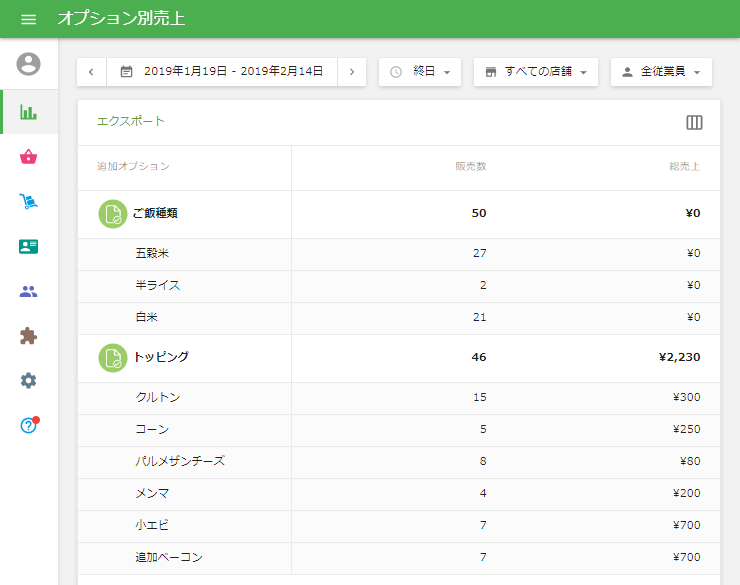Open the customers people icon section
Viewport: 740px width, 585px height.
(x=29, y=292)
